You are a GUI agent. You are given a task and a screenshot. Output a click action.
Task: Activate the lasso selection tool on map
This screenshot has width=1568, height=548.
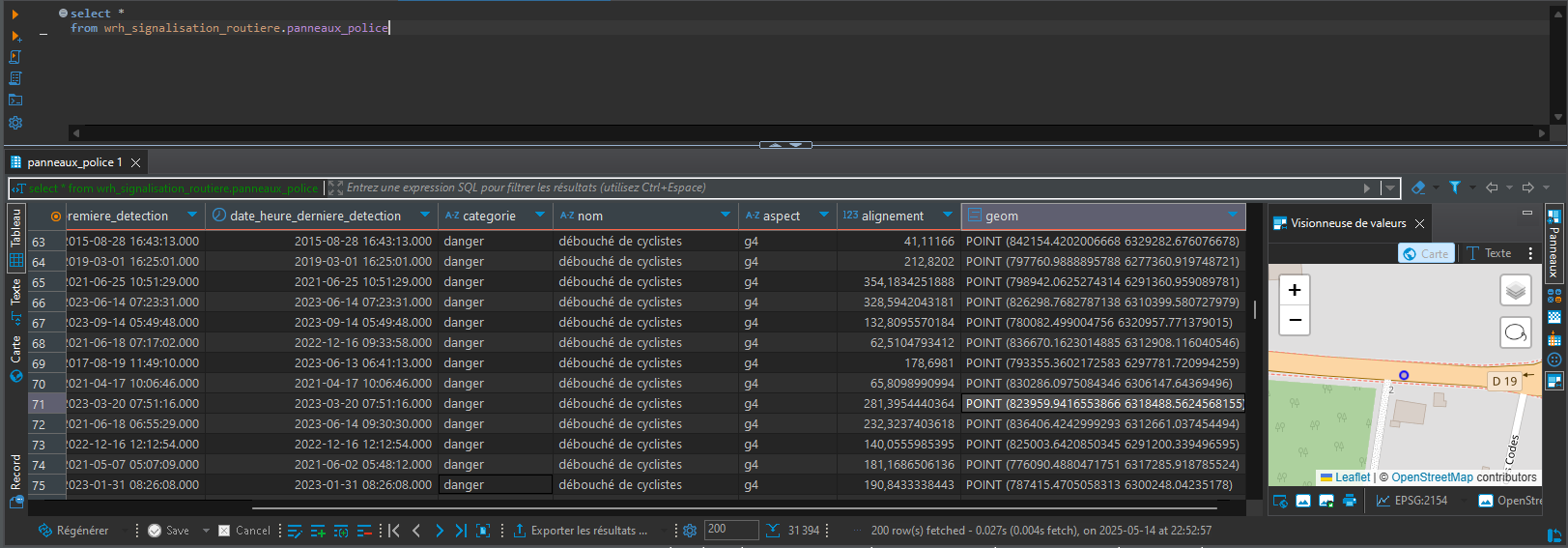(1516, 333)
